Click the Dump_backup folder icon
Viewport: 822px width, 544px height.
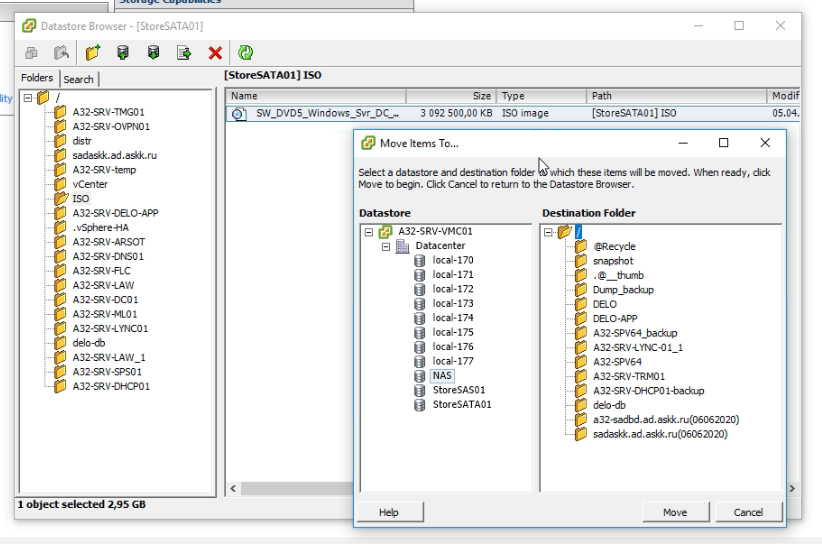581,290
